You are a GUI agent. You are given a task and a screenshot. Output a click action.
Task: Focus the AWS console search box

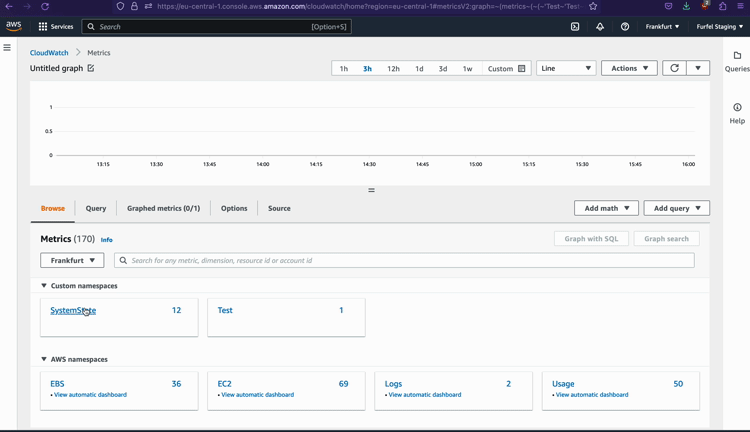tap(217, 27)
